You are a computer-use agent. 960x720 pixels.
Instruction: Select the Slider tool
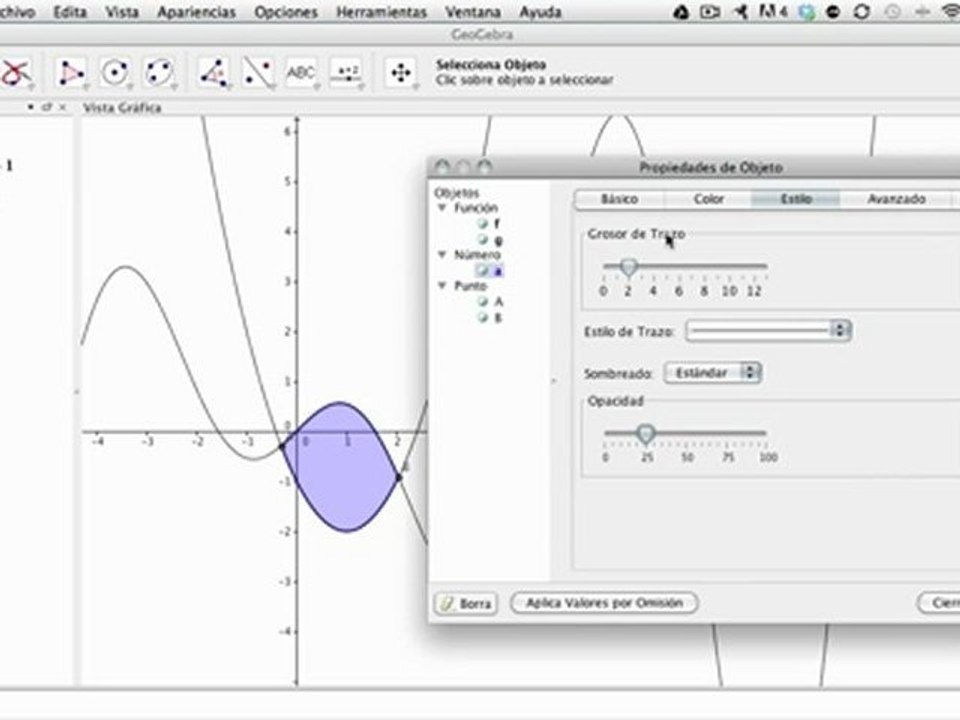(347, 73)
